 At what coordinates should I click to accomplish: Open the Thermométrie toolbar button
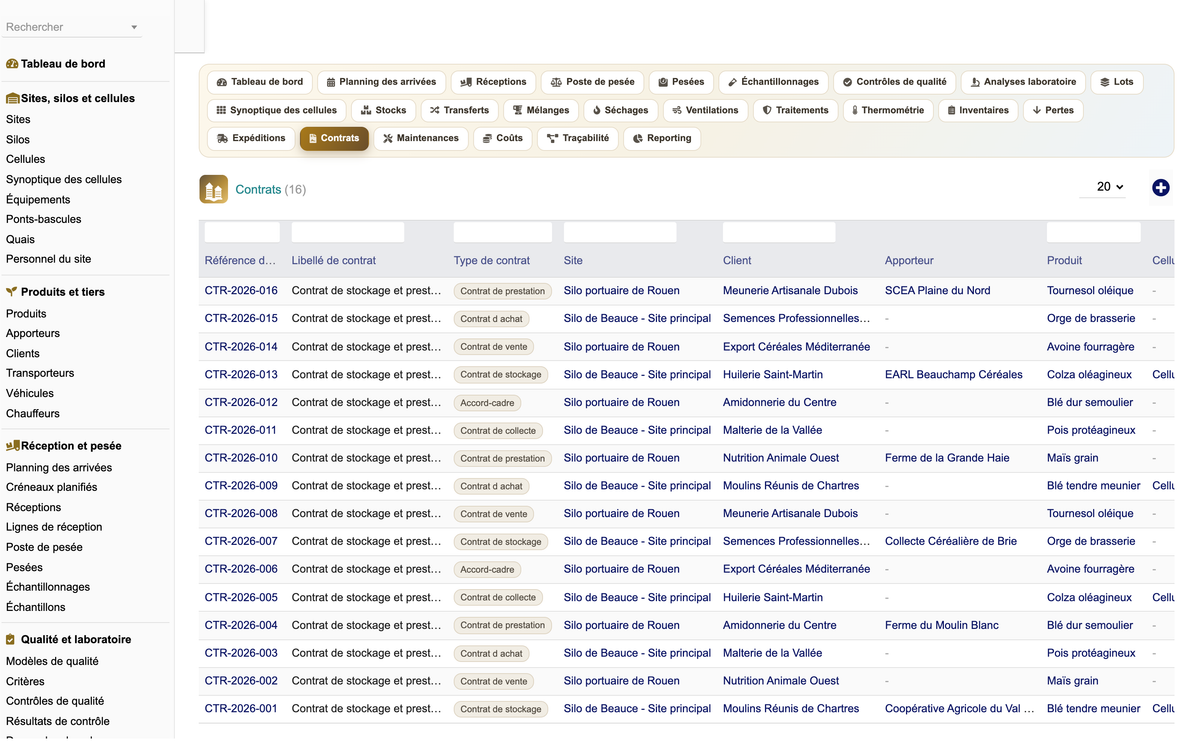coord(888,110)
